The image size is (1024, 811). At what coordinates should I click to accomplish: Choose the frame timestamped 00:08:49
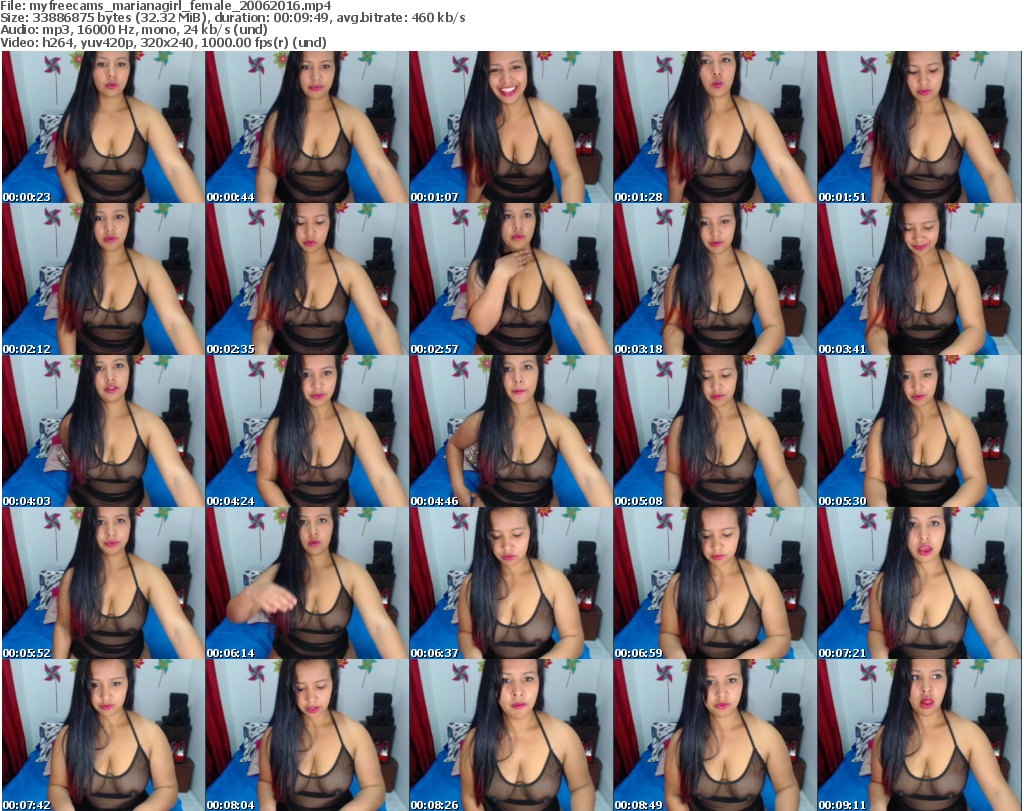pyautogui.click(x=714, y=735)
